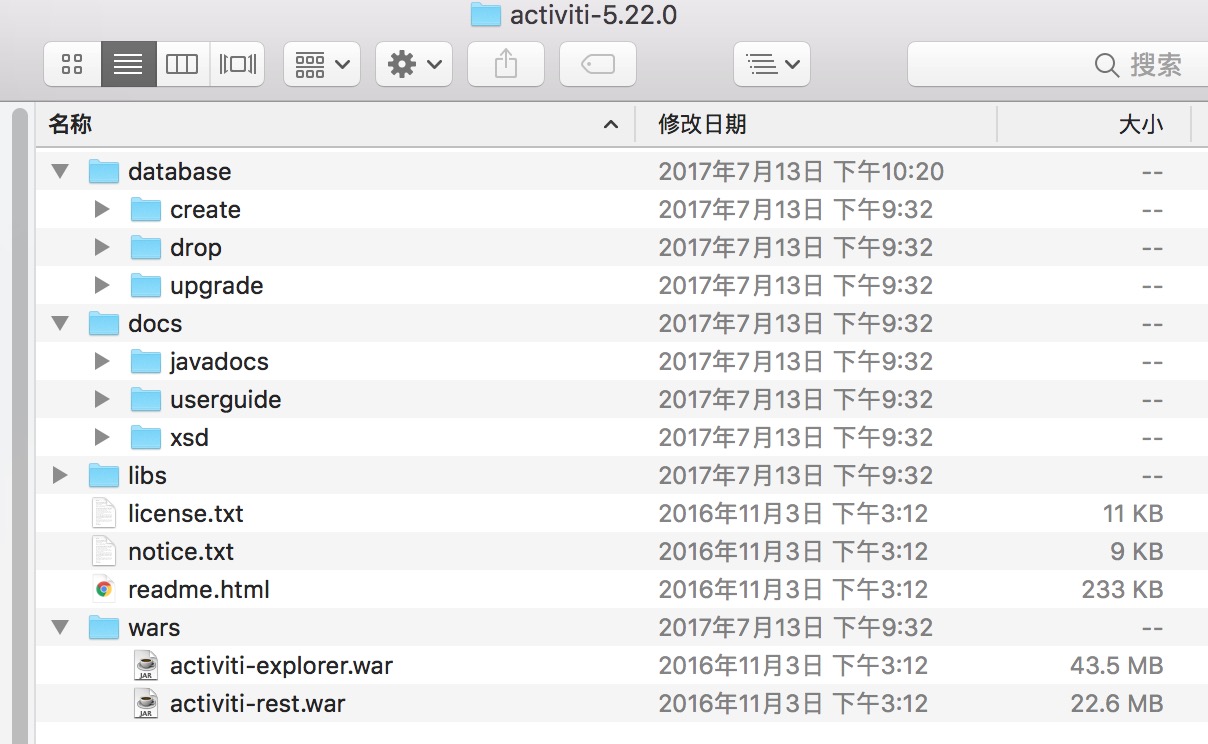1208x744 pixels.
Task: Select the upgrade folder icon
Action: [x=146, y=286]
